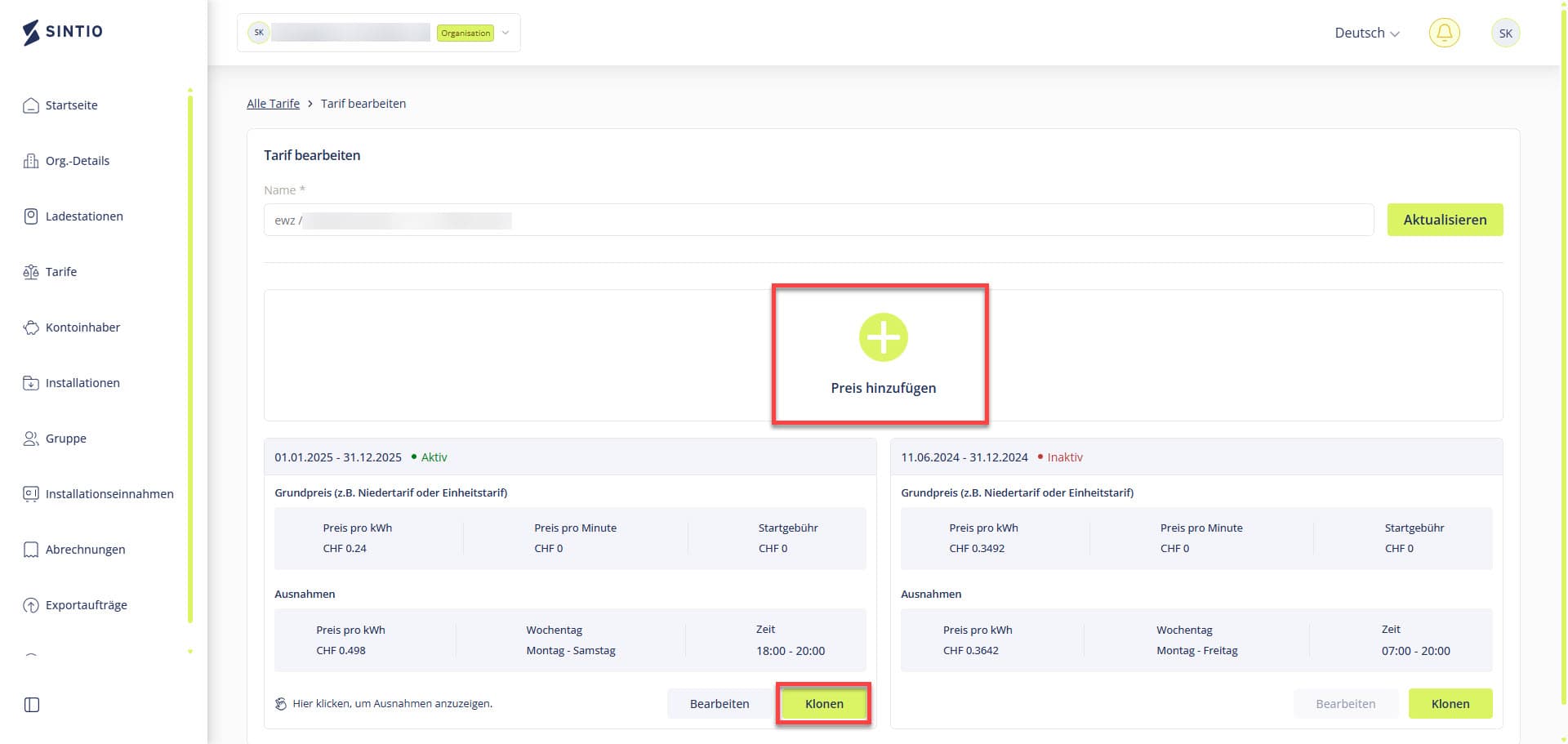
Task: Click the Sintio logo
Action: click(x=63, y=32)
